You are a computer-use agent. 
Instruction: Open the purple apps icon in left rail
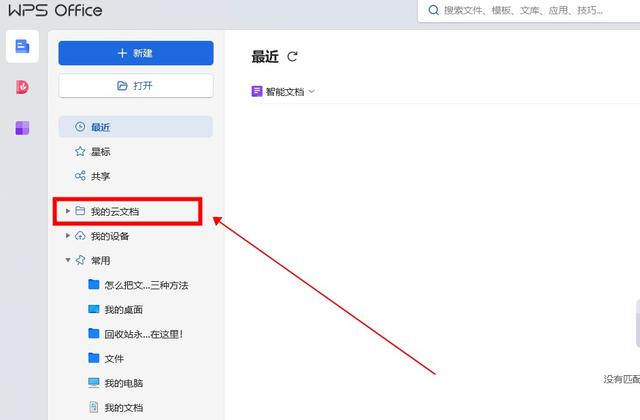click(22, 128)
